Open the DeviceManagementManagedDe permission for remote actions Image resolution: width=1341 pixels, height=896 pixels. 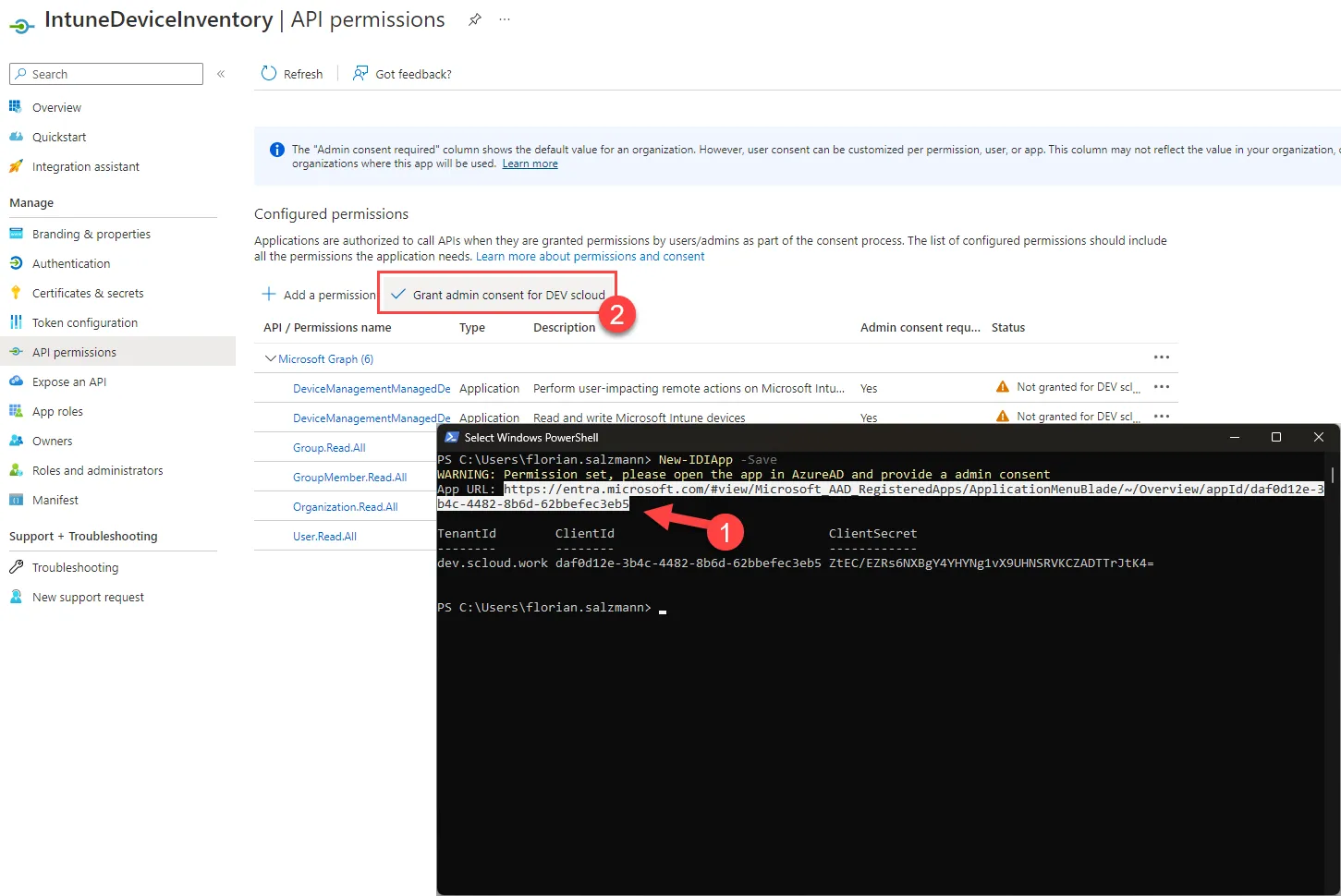372,389
